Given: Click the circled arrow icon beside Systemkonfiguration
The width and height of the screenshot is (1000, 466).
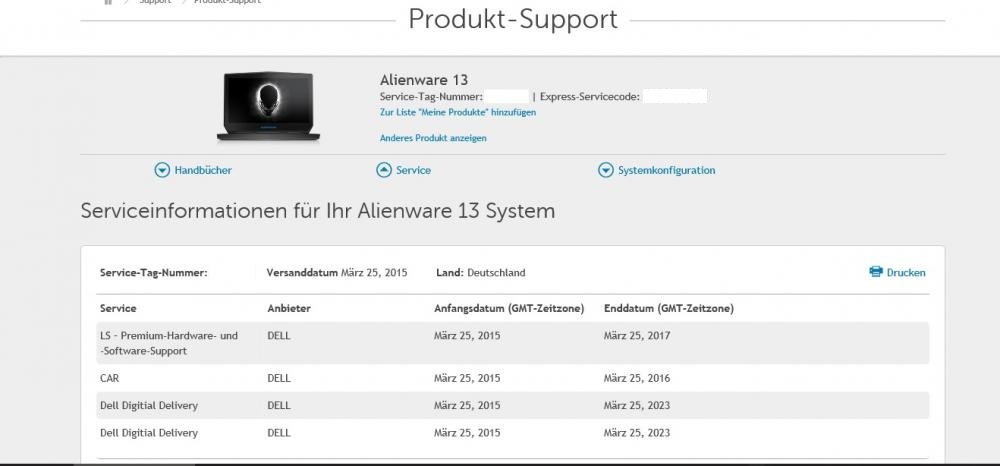Looking at the screenshot, I should pos(605,171).
